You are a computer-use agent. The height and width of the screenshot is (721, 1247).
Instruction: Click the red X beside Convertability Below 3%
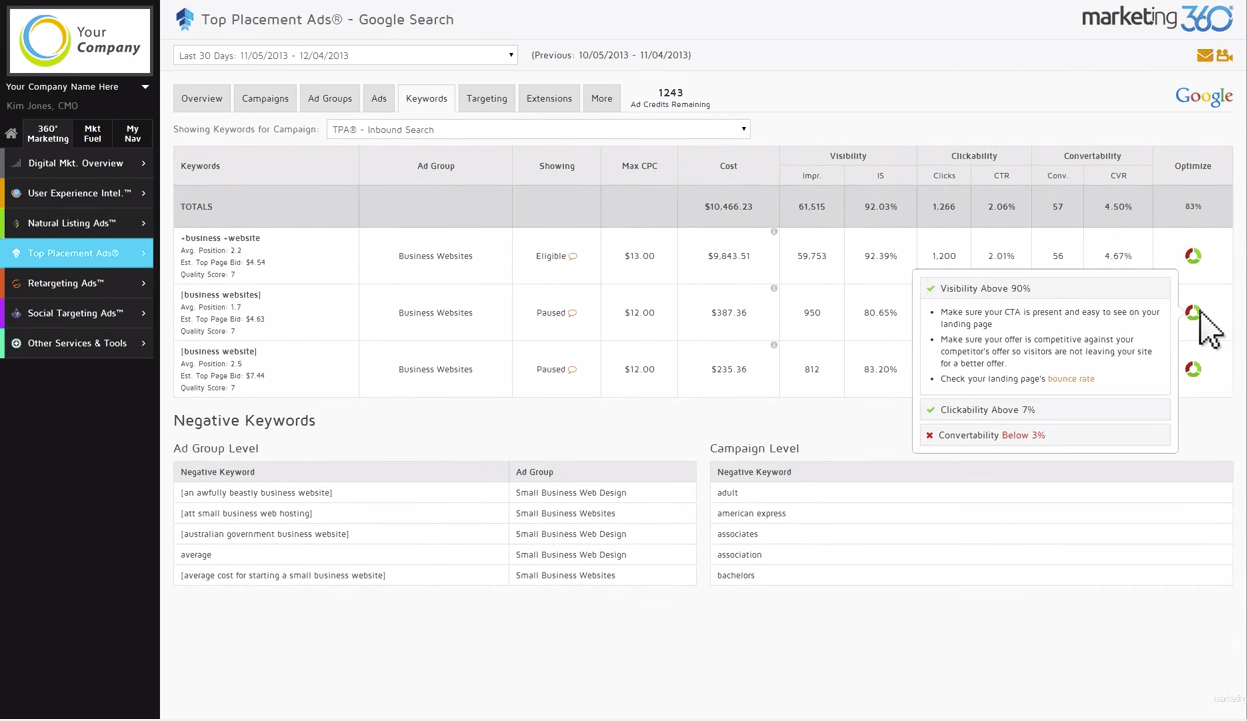pos(929,435)
